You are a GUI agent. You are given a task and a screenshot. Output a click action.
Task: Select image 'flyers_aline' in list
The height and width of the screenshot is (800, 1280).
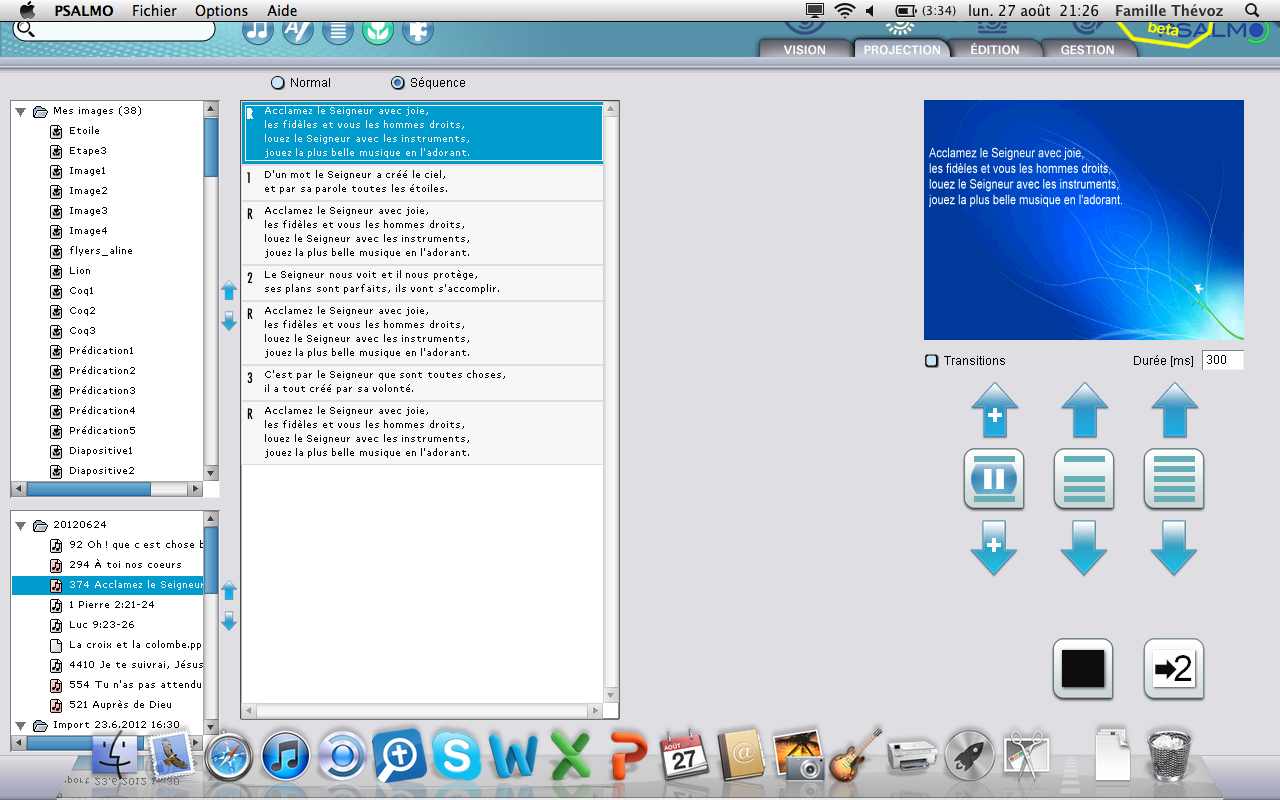(x=100, y=251)
